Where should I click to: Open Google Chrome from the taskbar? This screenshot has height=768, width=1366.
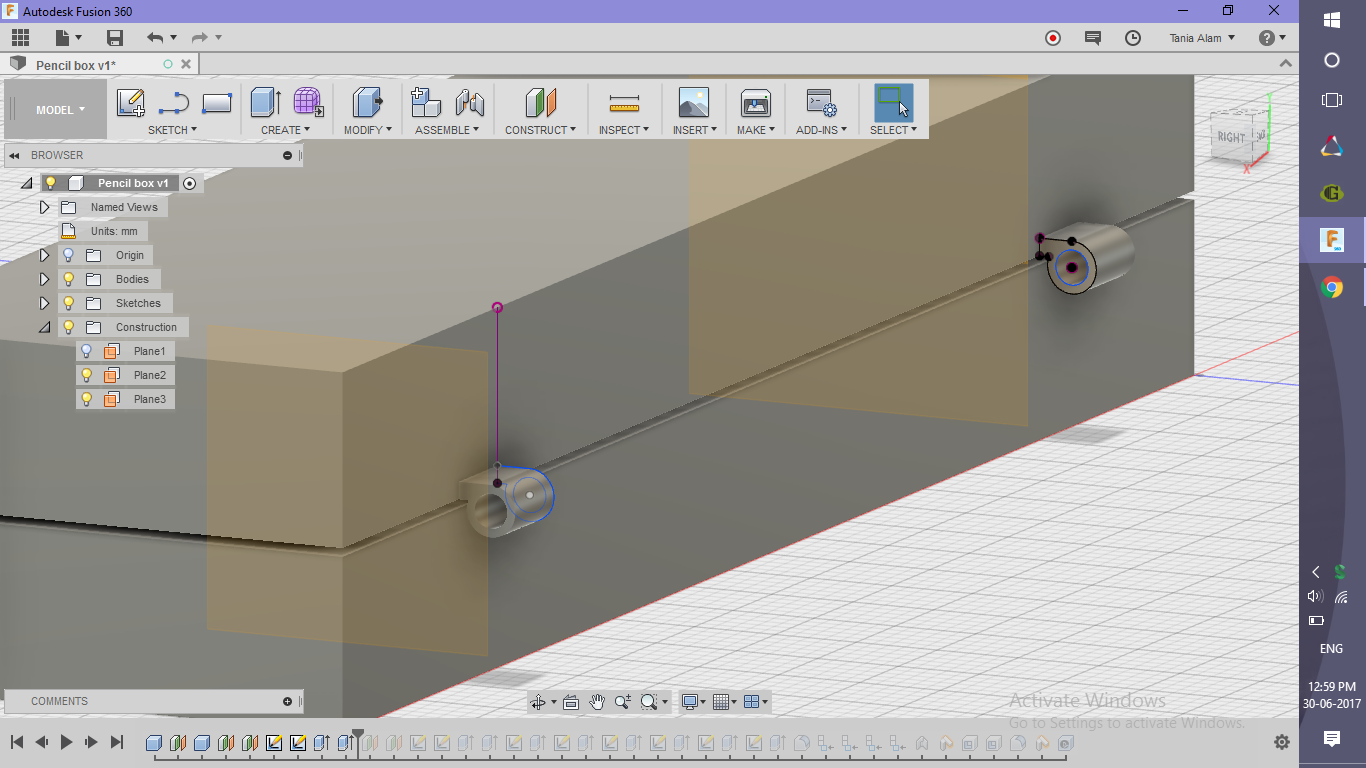pyautogui.click(x=1331, y=288)
